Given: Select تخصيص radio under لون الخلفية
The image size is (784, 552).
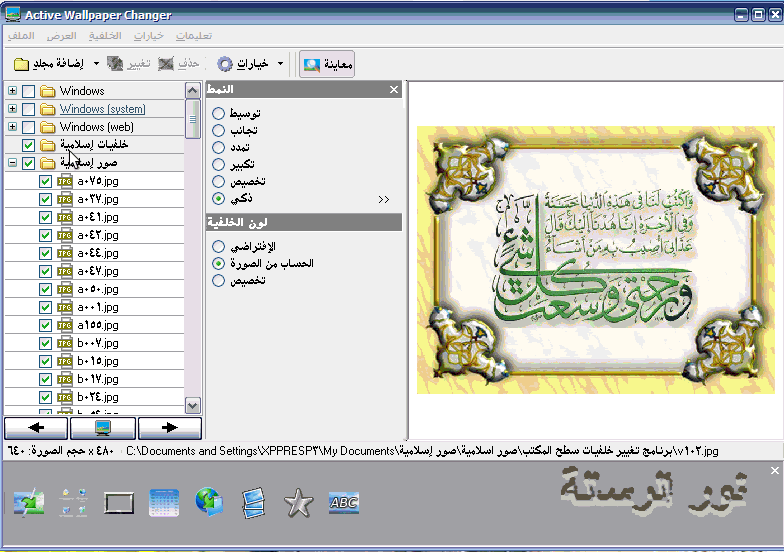Looking at the screenshot, I should pos(218,280).
